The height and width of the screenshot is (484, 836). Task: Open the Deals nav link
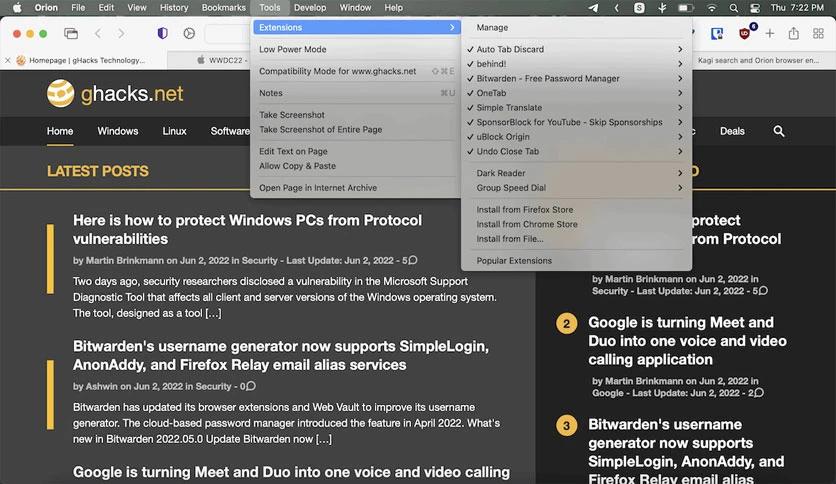732,131
